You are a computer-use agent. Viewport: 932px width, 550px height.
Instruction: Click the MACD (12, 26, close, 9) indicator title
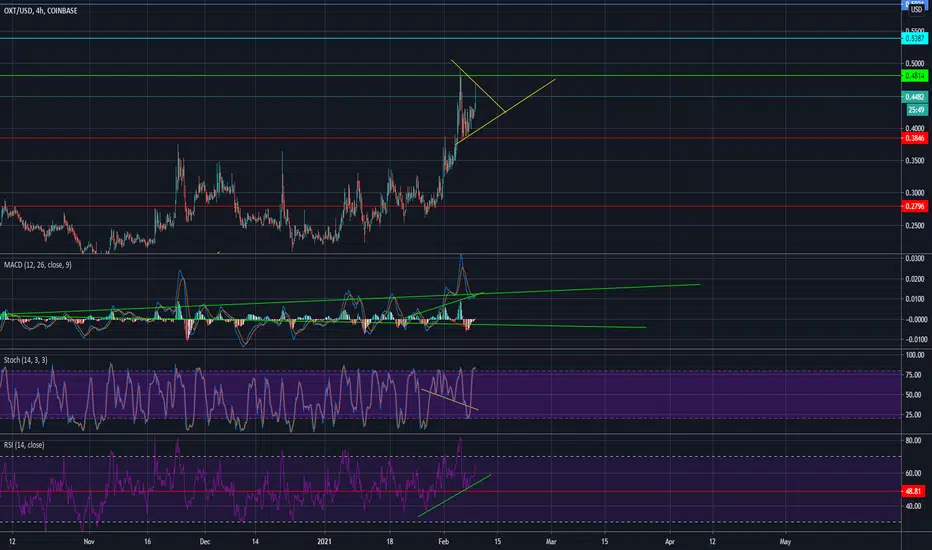click(x=38, y=265)
